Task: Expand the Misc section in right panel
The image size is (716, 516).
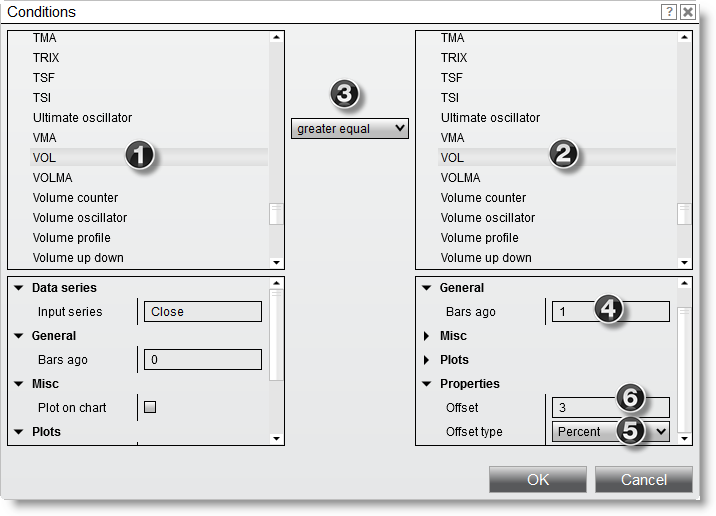Action: 425,336
